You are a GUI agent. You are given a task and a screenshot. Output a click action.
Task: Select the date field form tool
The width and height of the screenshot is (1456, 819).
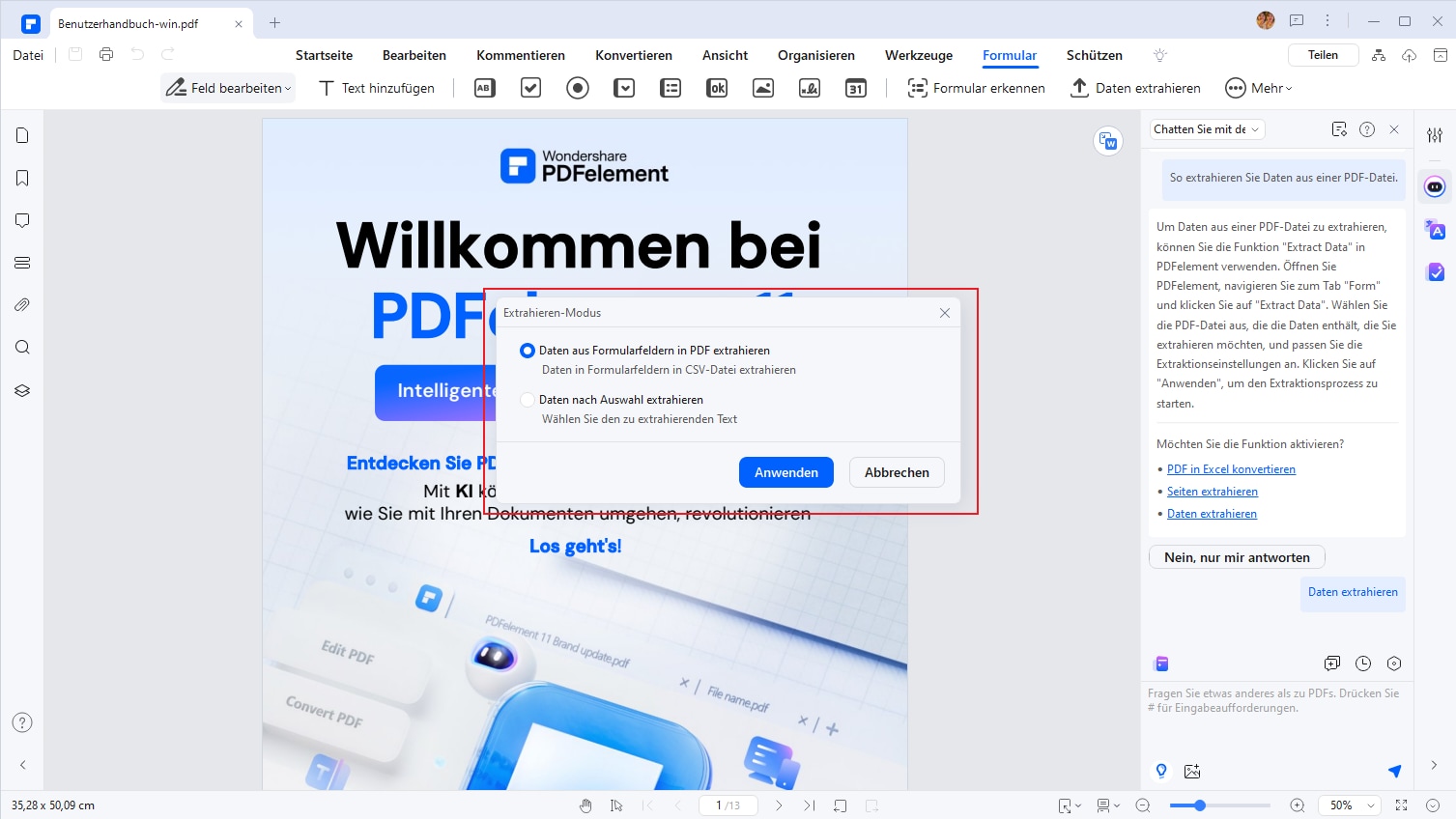[856, 88]
